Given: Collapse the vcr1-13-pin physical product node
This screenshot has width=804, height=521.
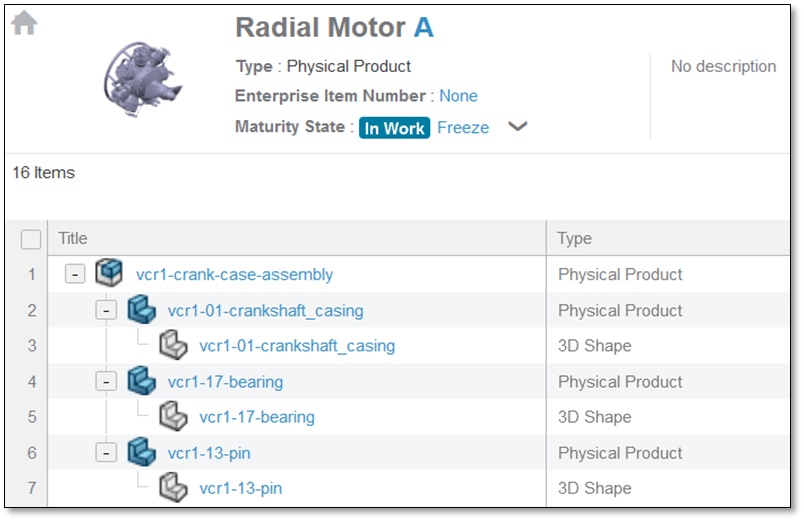Looking at the screenshot, I should [106, 453].
